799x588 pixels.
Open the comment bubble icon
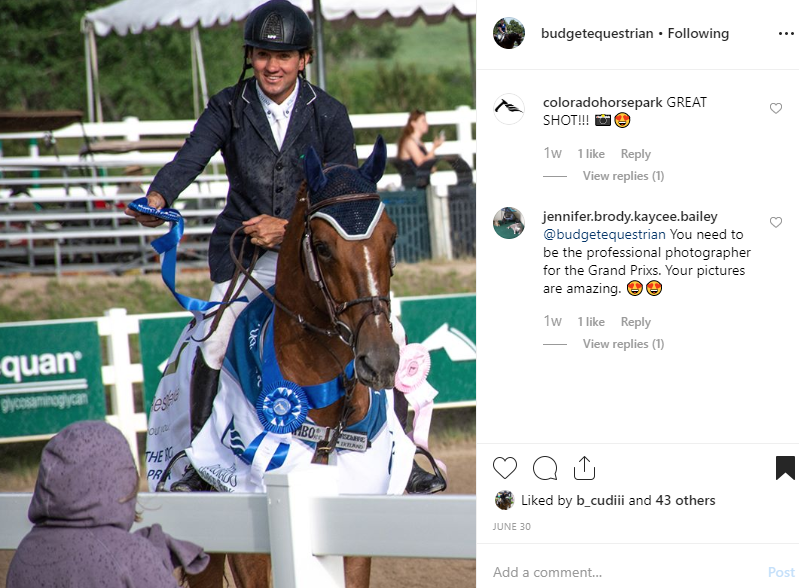tap(545, 468)
